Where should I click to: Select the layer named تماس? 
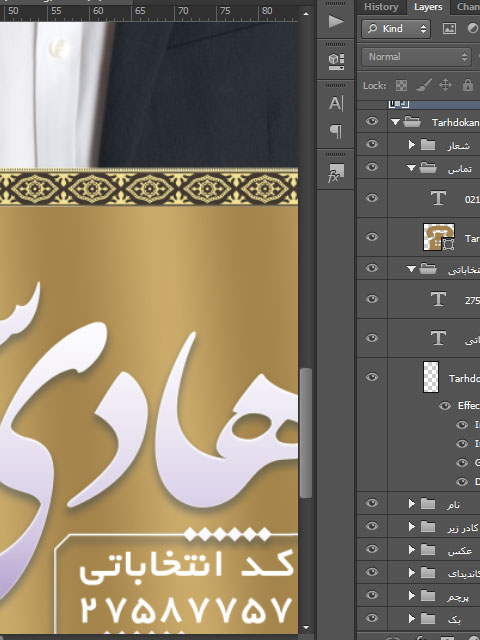(460, 168)
